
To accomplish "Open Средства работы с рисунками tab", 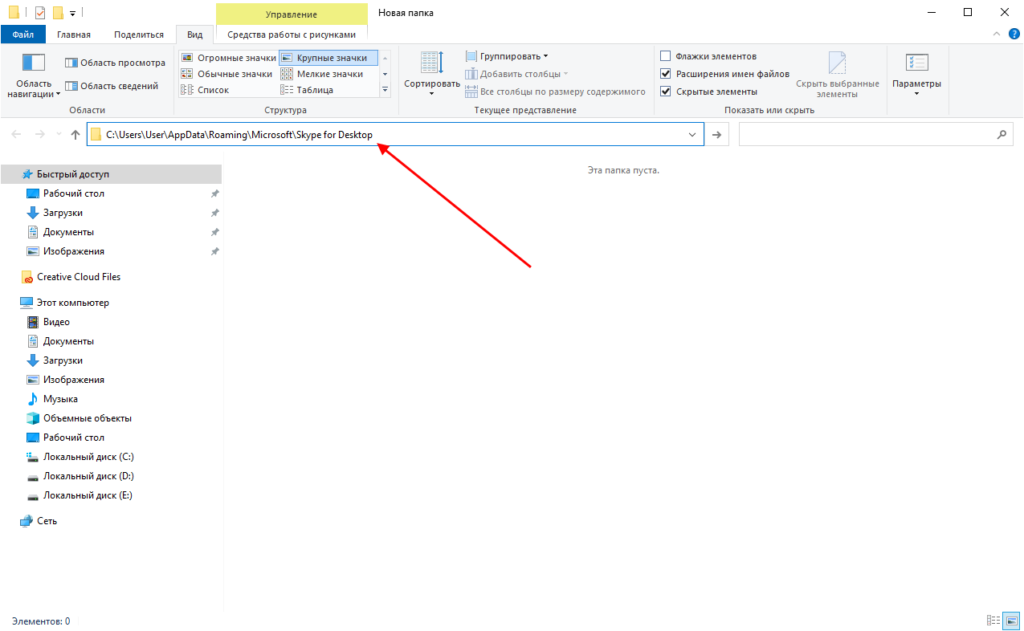I will pyautogui.click(x=291, y=35).
